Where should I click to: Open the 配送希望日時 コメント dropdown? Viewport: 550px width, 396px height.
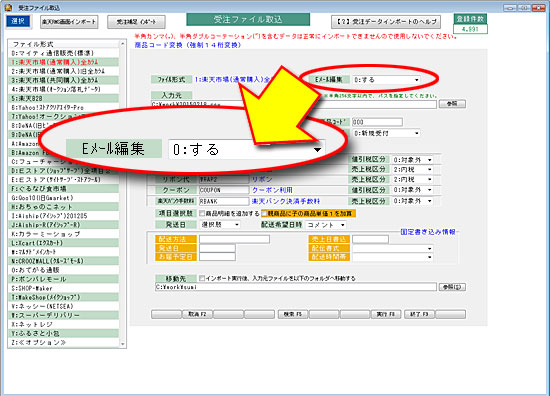click(326, 225)
